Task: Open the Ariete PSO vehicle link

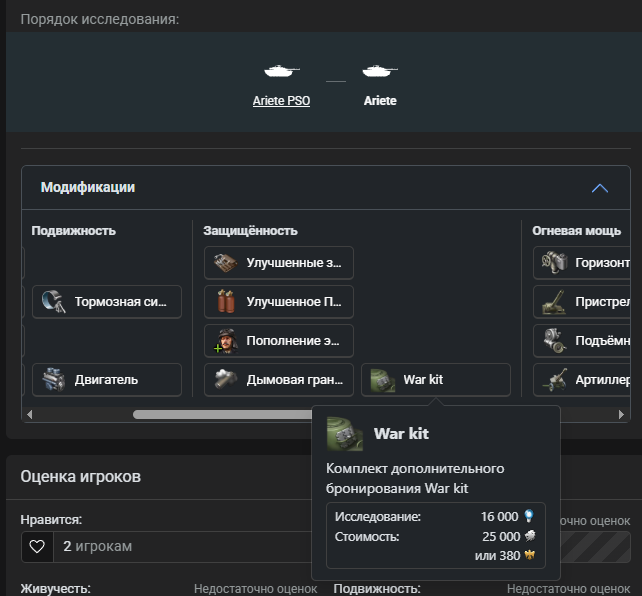Action: (x=281, y=101)
